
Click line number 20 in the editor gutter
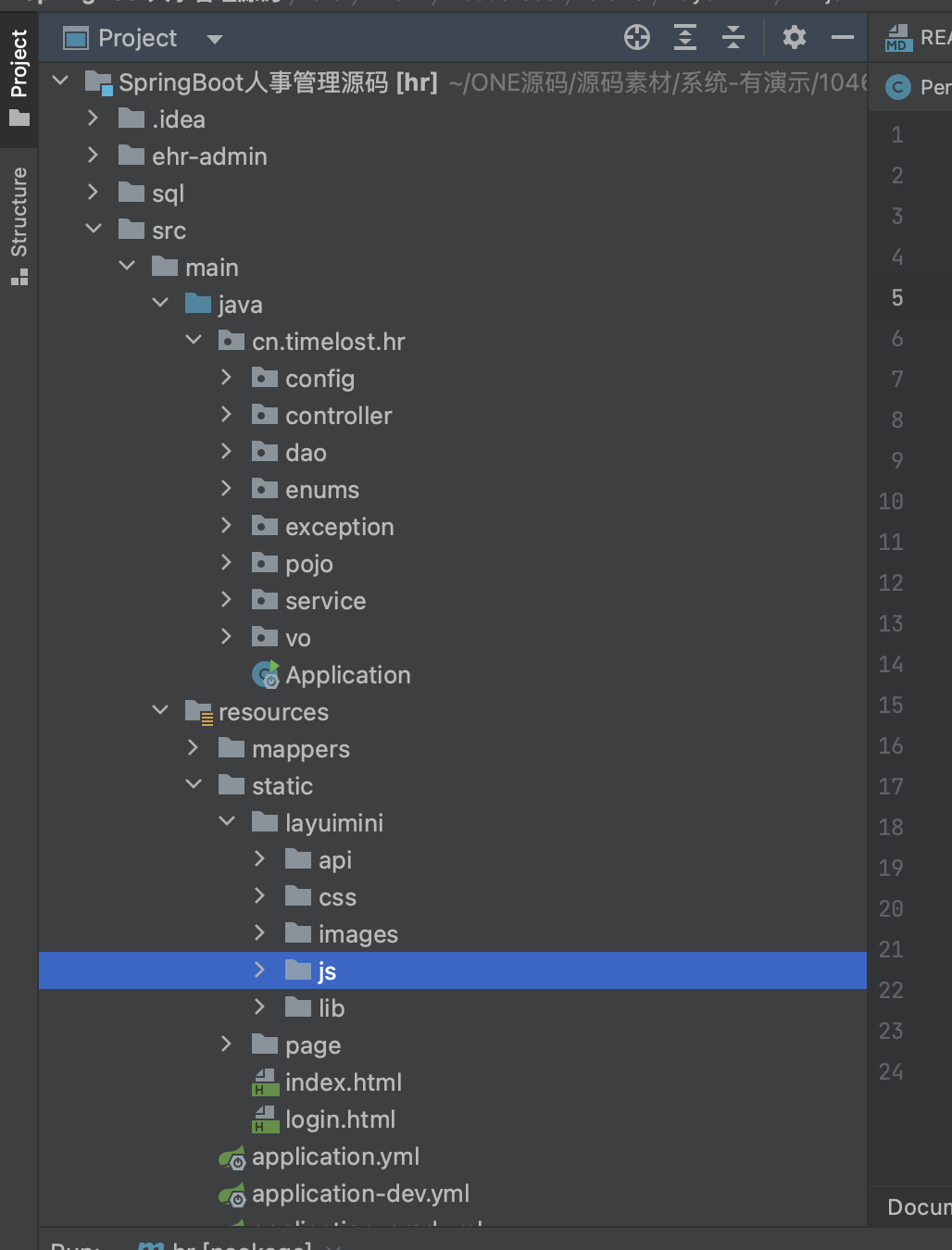click(x=891, y=908)
